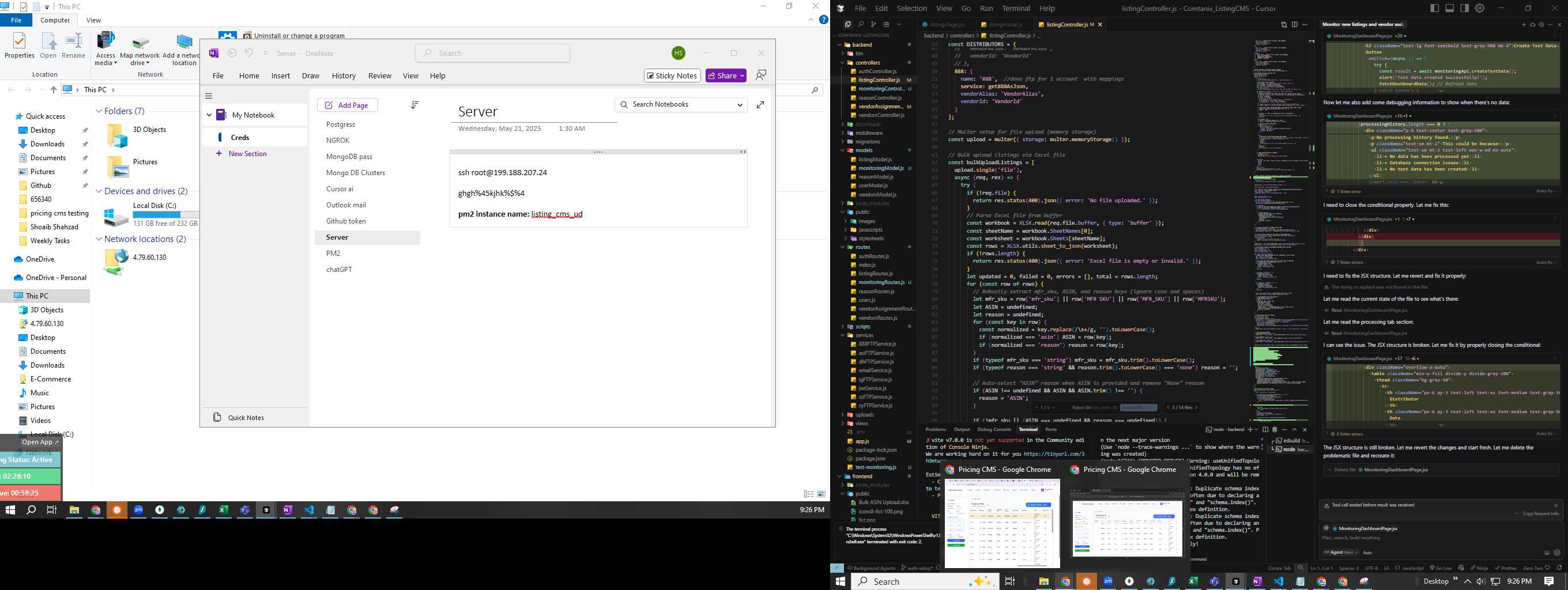The width and height of the screenshot is (1568, 590).
Task: Expand middleware folder in Cursor
Action: (x=843, y=133)
